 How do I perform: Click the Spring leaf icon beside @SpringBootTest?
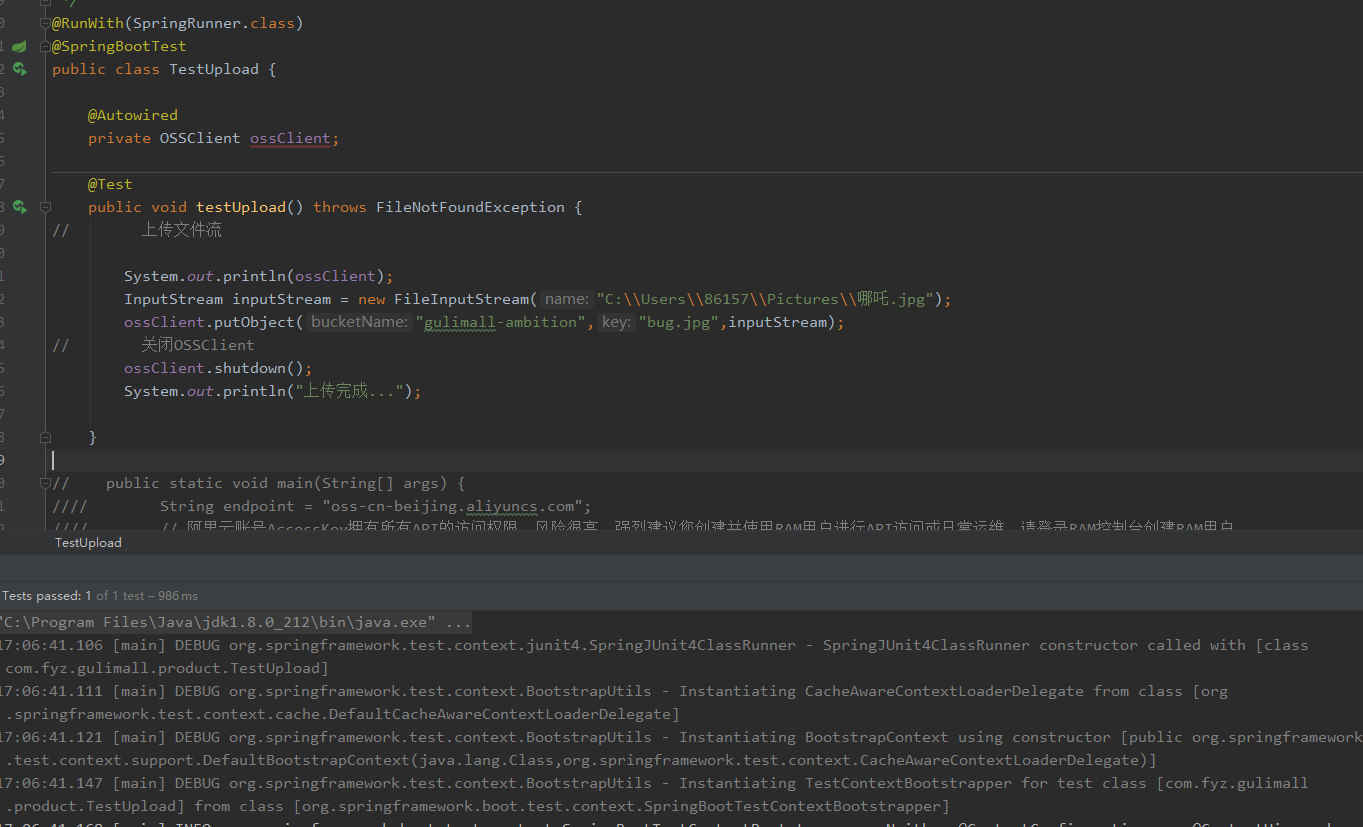point(19,46)
